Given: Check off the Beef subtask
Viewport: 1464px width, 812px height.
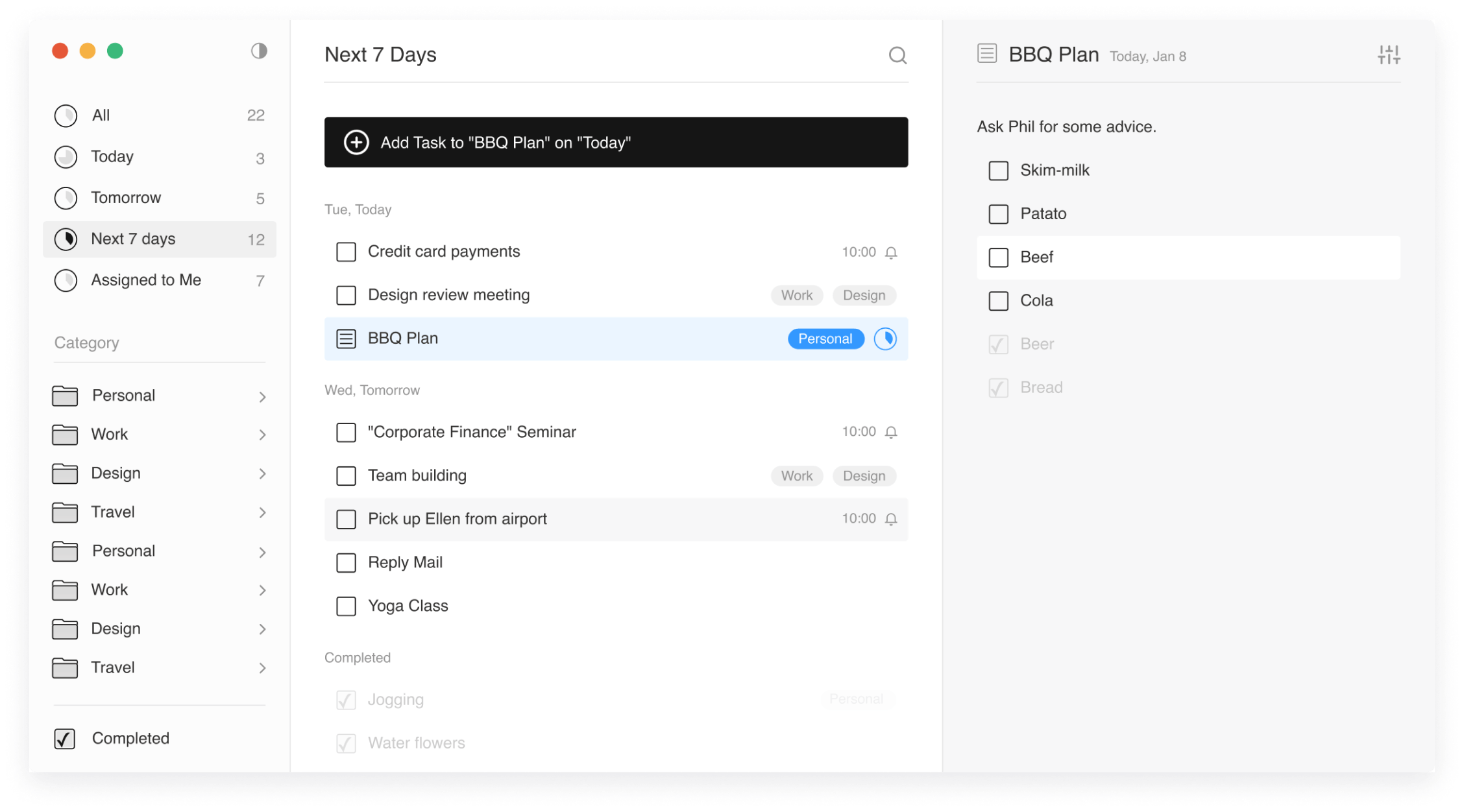Looking at the screenshot, I should [998, 257].
